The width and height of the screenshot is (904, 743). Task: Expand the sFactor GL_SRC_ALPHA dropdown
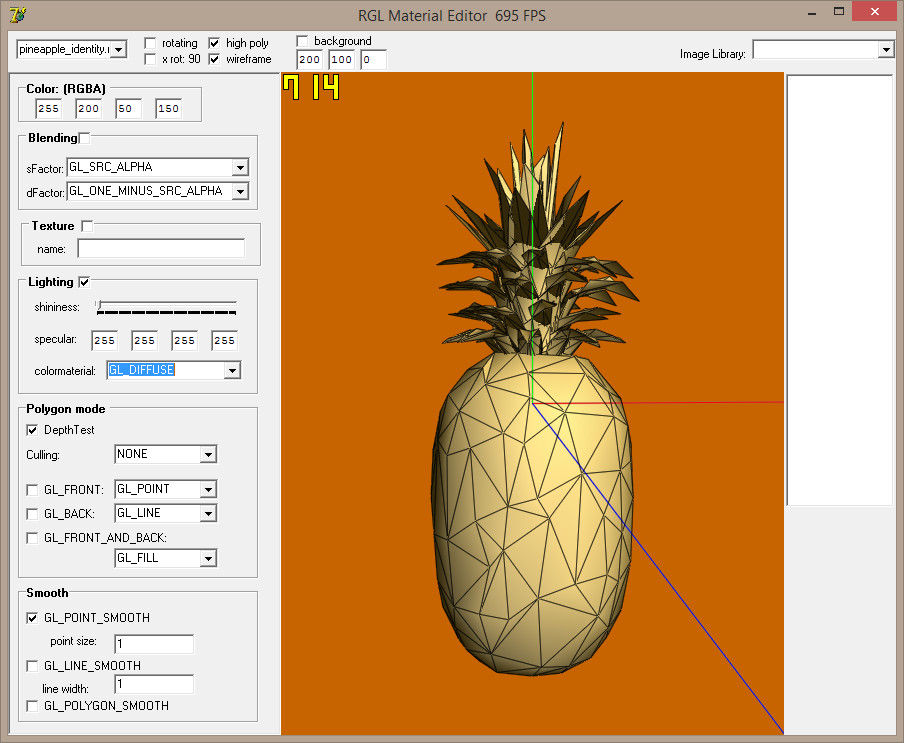pyautogui.click(x=239, y=167)
